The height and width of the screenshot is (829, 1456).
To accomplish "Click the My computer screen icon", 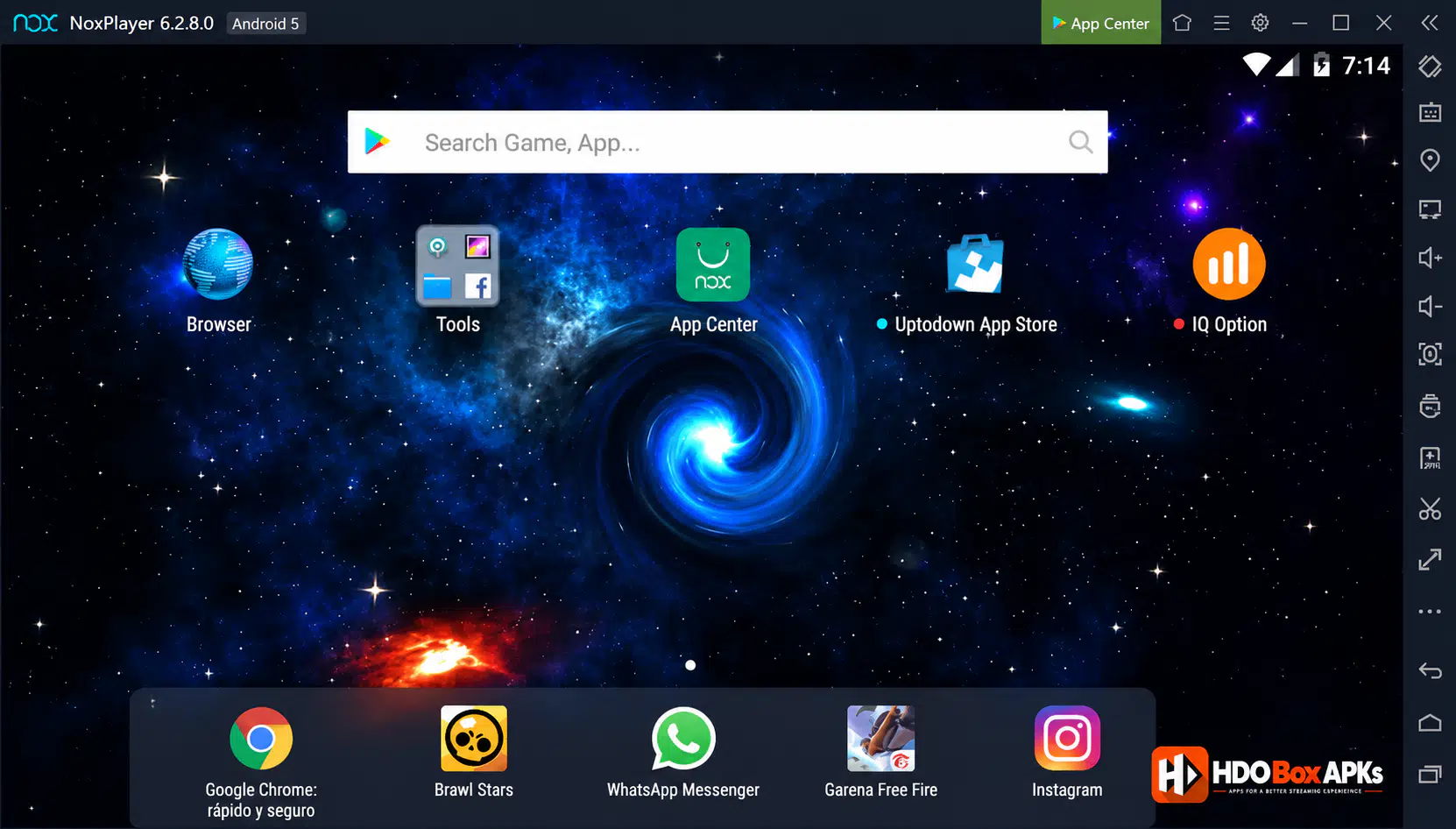I will pos(1430,209).
